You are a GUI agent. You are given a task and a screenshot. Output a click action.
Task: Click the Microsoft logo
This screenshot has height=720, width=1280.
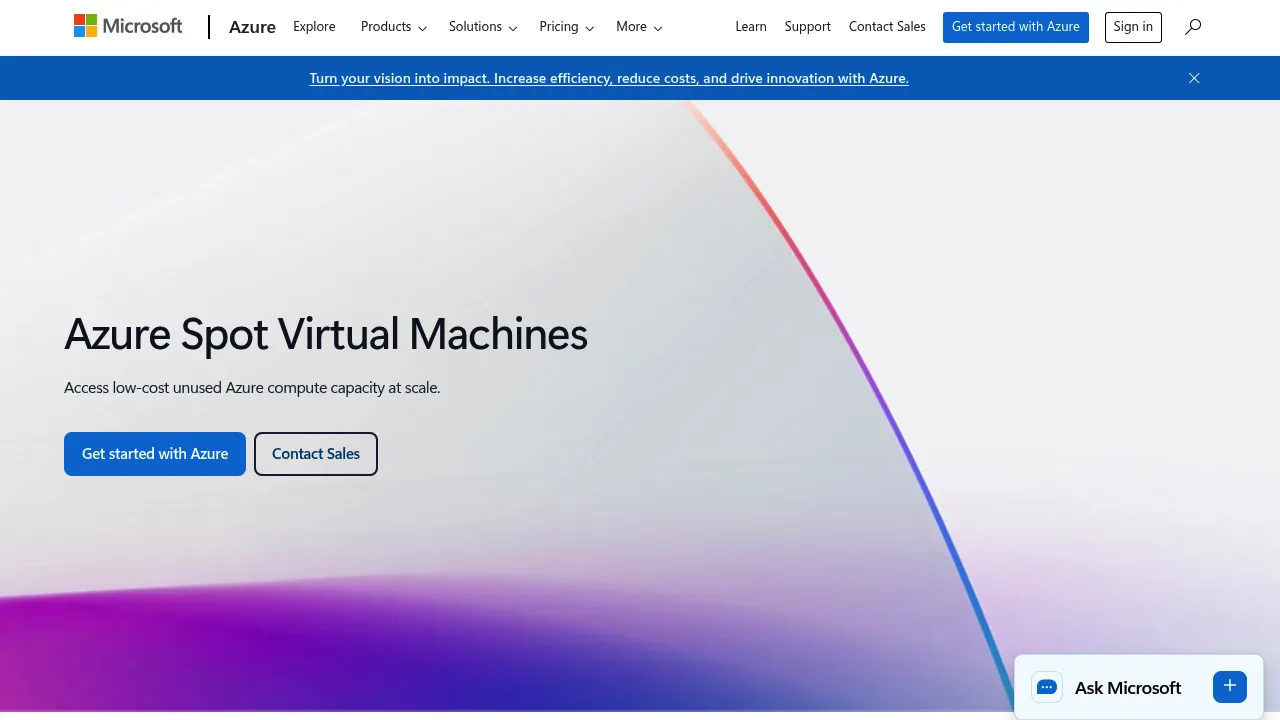[x=128, y=26]
